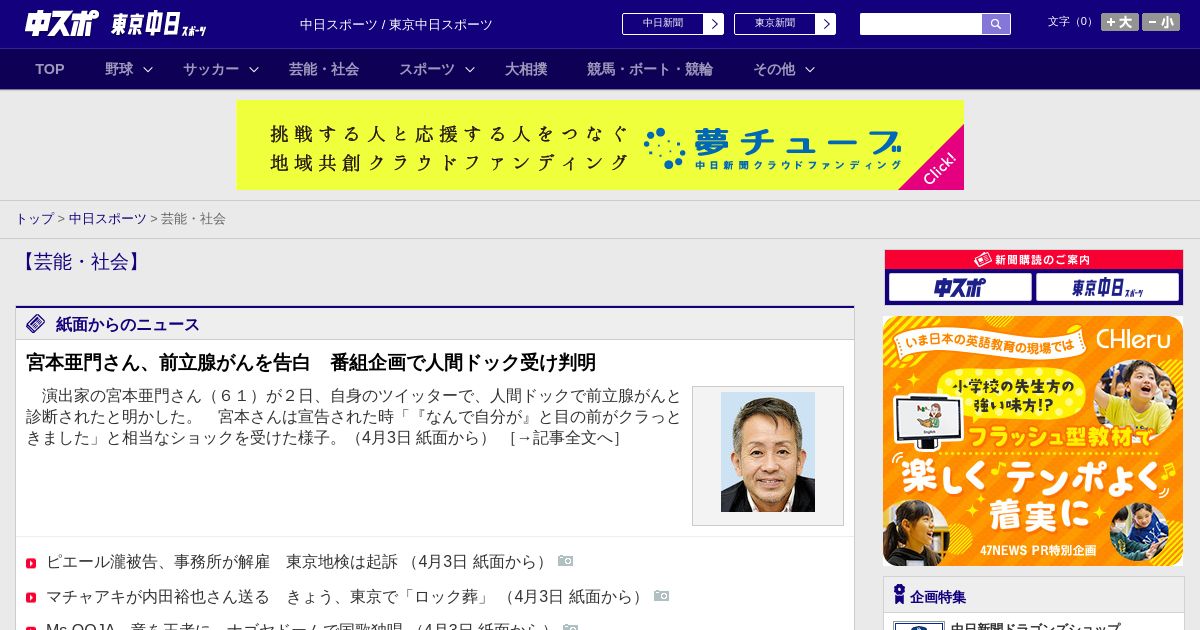Click the 東京中日スポーツ logo in header
1200x630 pixels.
point(159,24)
